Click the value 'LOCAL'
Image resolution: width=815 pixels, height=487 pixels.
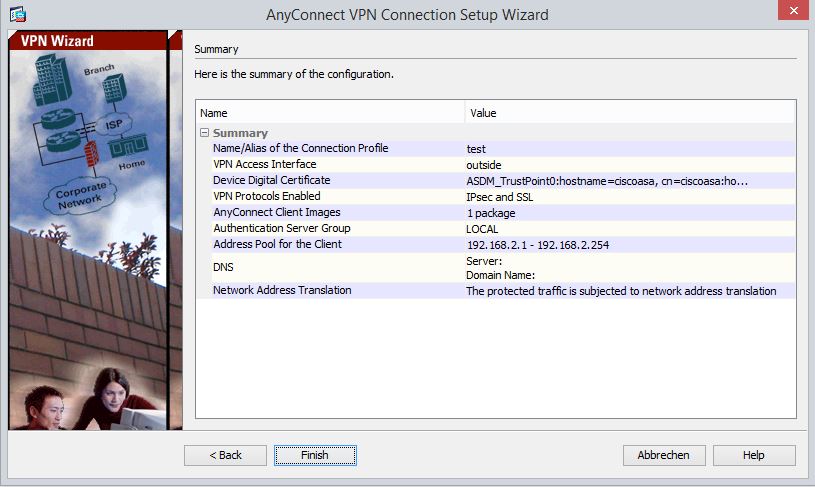point(482,229)
